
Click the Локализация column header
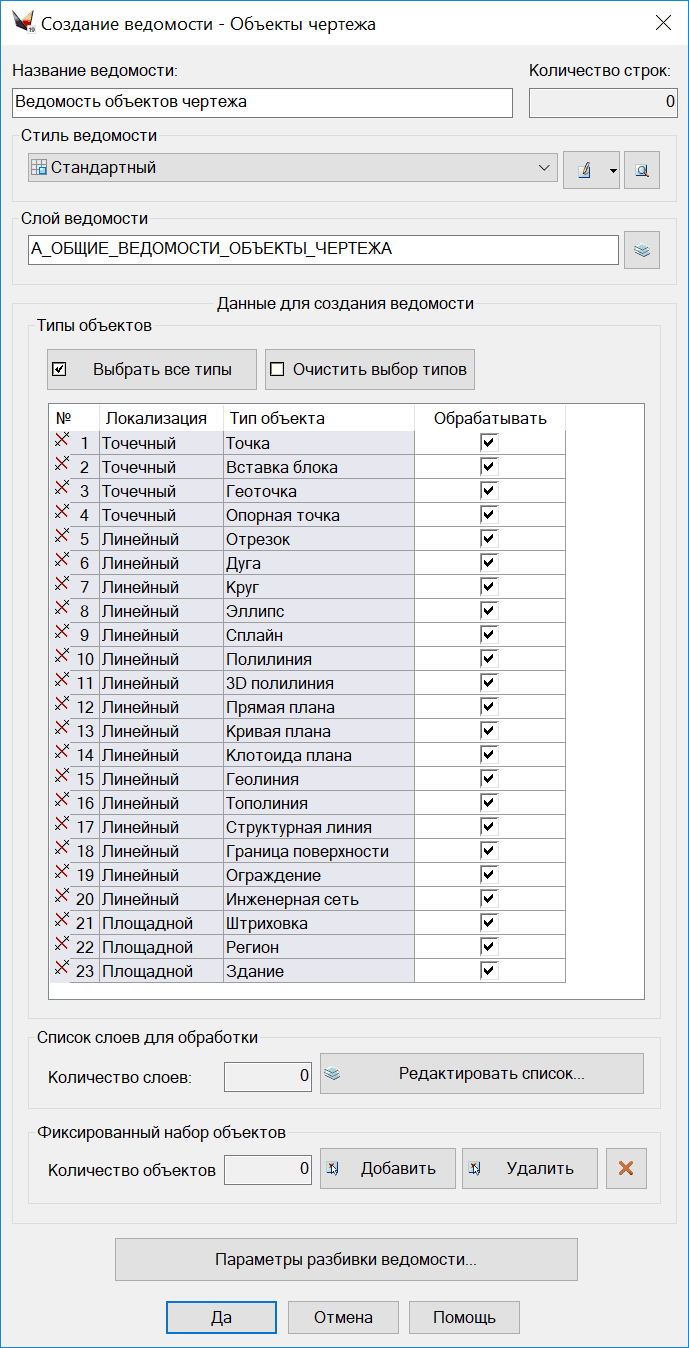[x=156, y=418]
